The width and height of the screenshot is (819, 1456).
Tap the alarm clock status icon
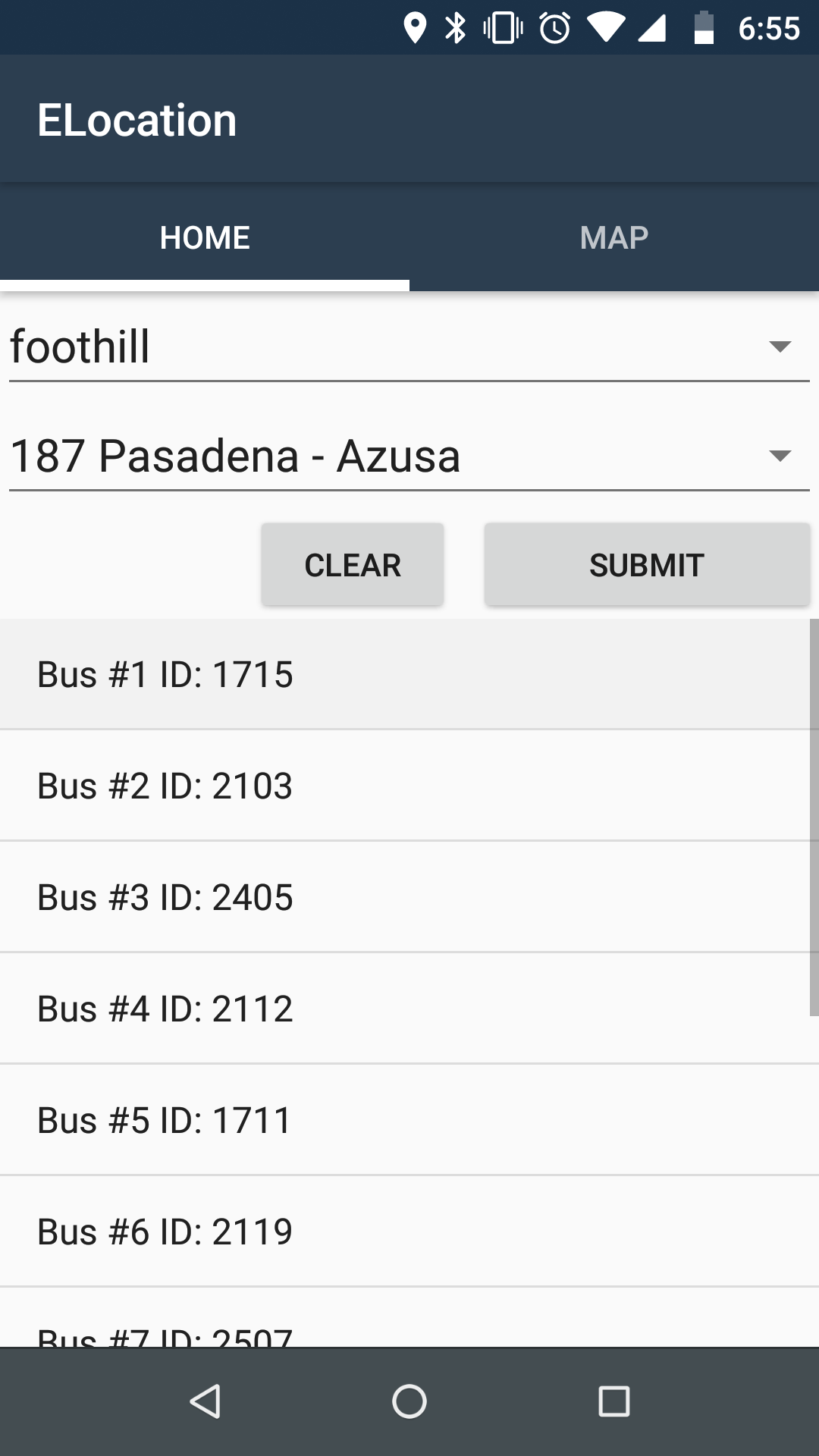554,28
